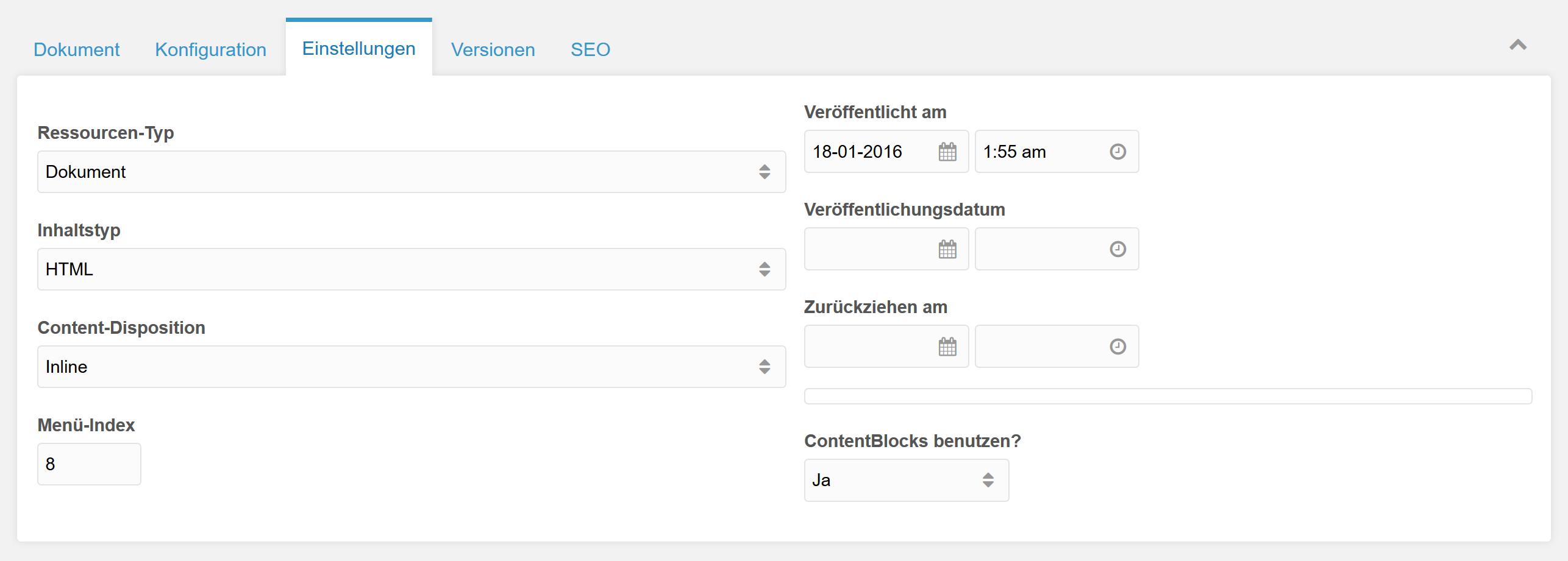Switch to the Dokument tab

[x=76, y=49]
